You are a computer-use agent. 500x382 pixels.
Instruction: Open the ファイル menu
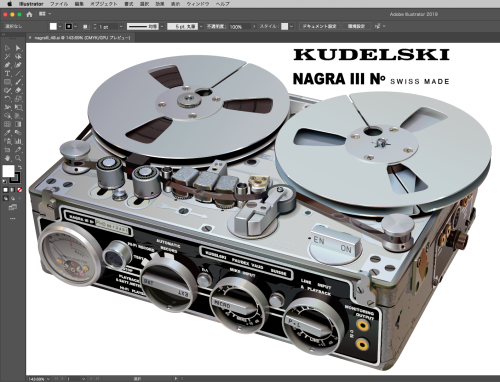tap(59, 4)
